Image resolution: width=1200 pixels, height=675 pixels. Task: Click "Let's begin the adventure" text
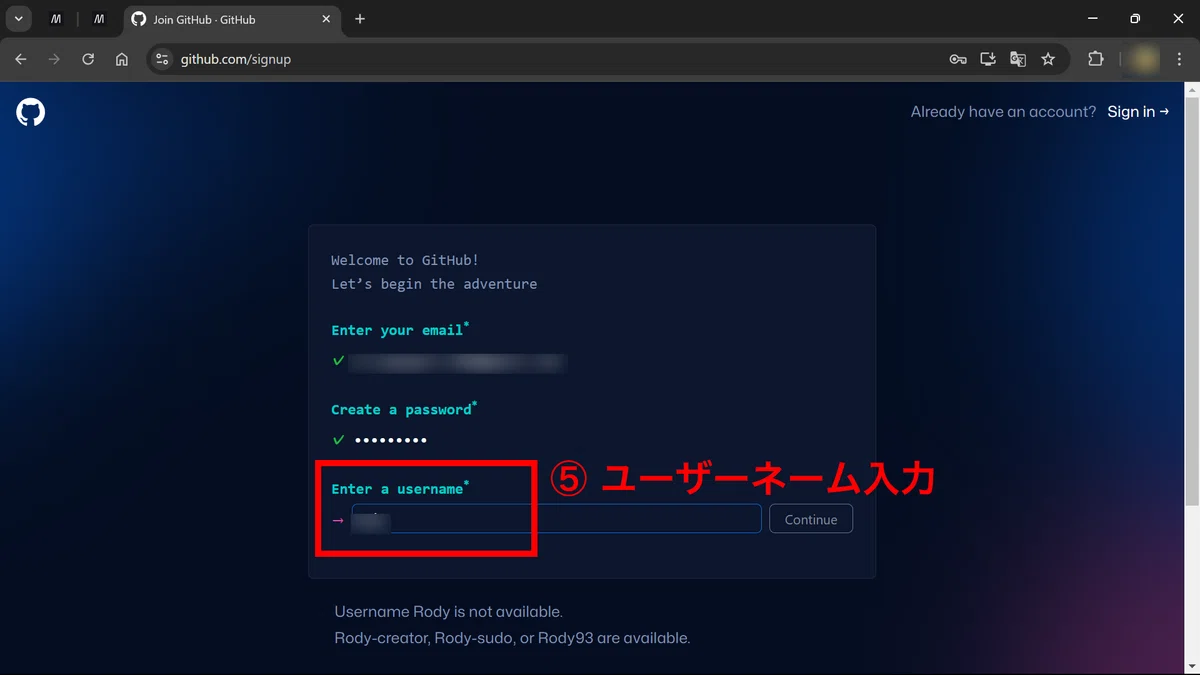click(434, 284)
